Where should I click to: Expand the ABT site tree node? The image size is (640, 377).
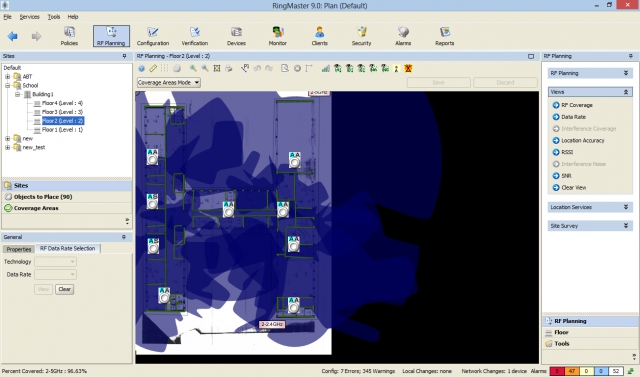coord(7,76)
